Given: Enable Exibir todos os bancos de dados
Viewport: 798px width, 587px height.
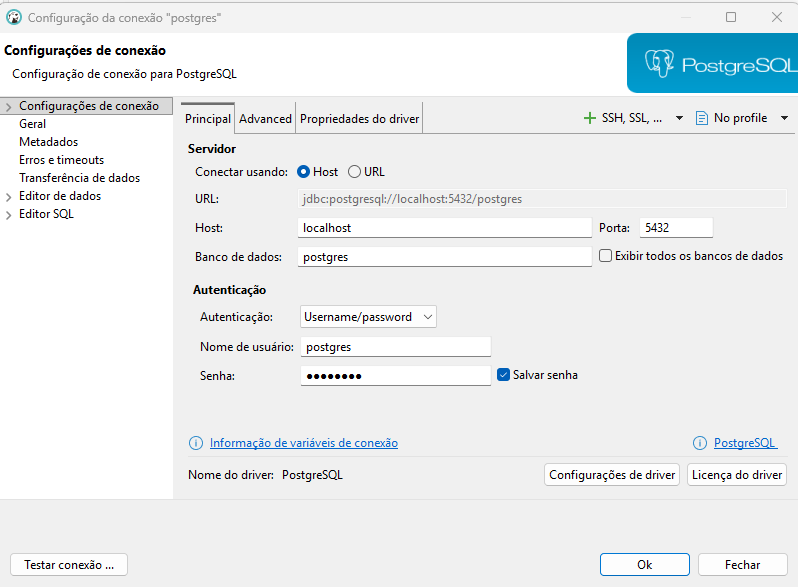Looking at the screenshot, I should [x=605, y=256].
